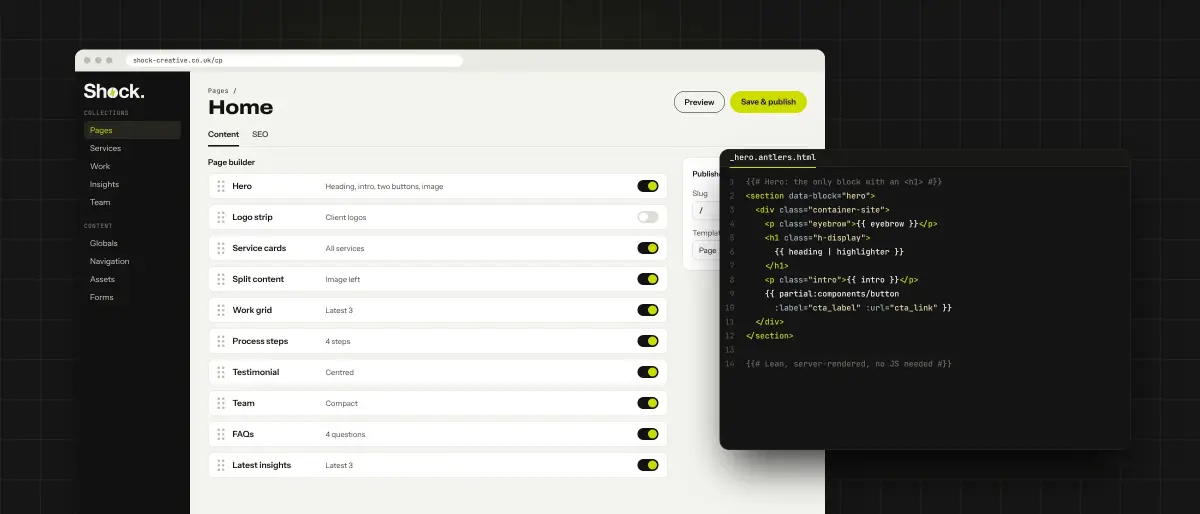Click the drag handle of Split content block

[x=221, y=279]
